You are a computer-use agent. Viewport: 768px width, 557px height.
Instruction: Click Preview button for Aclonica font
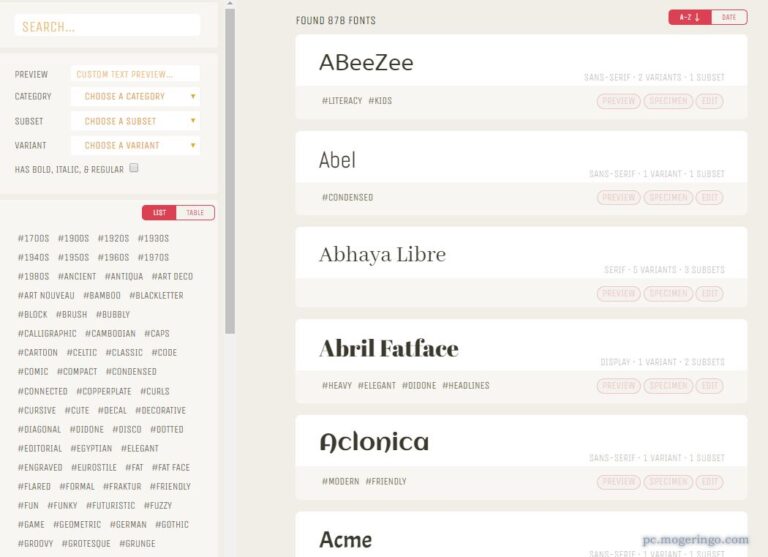[619, 481]
